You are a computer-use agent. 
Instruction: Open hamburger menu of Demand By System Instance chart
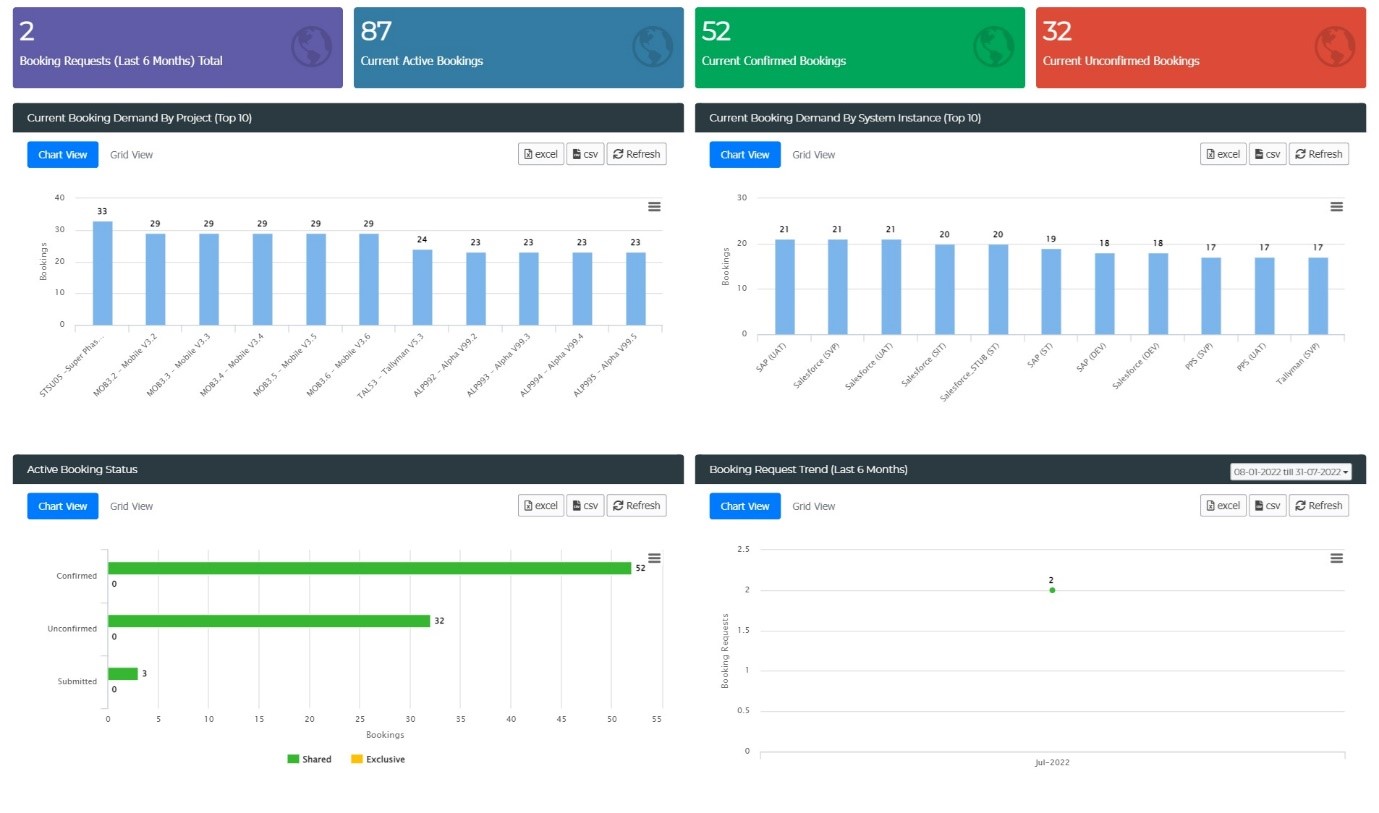tap(1336, 206)
